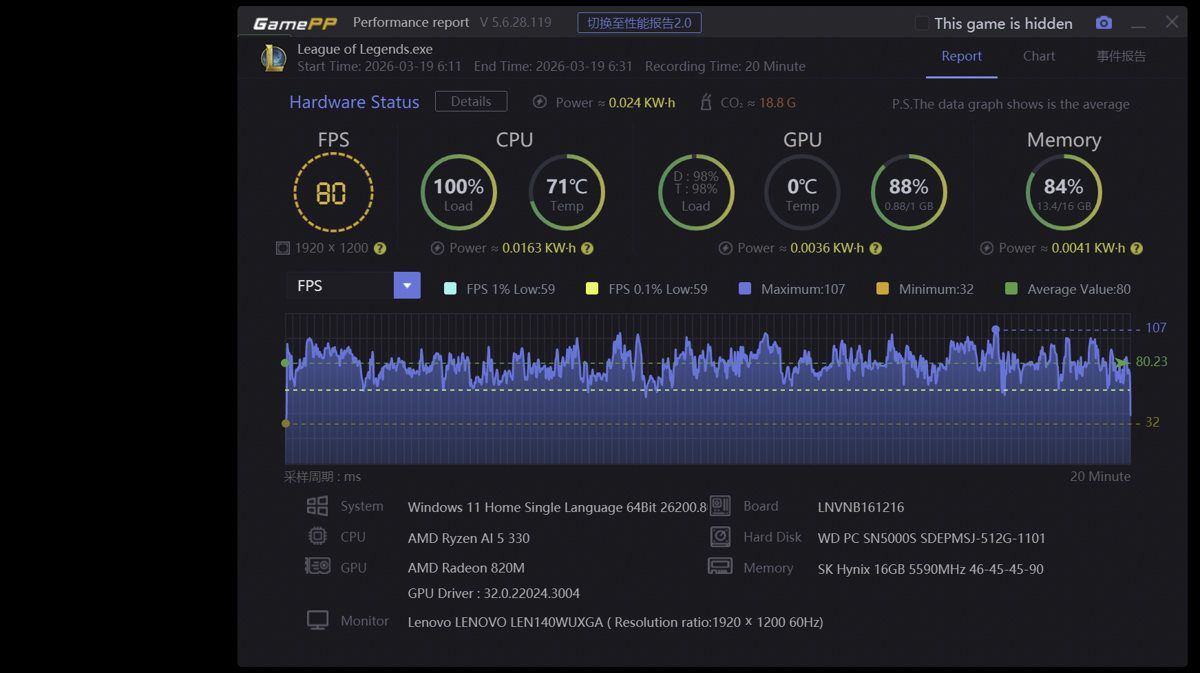Click the Details button
The width and height of the screenshot is (1200, 673).
(x=471, y=102)
